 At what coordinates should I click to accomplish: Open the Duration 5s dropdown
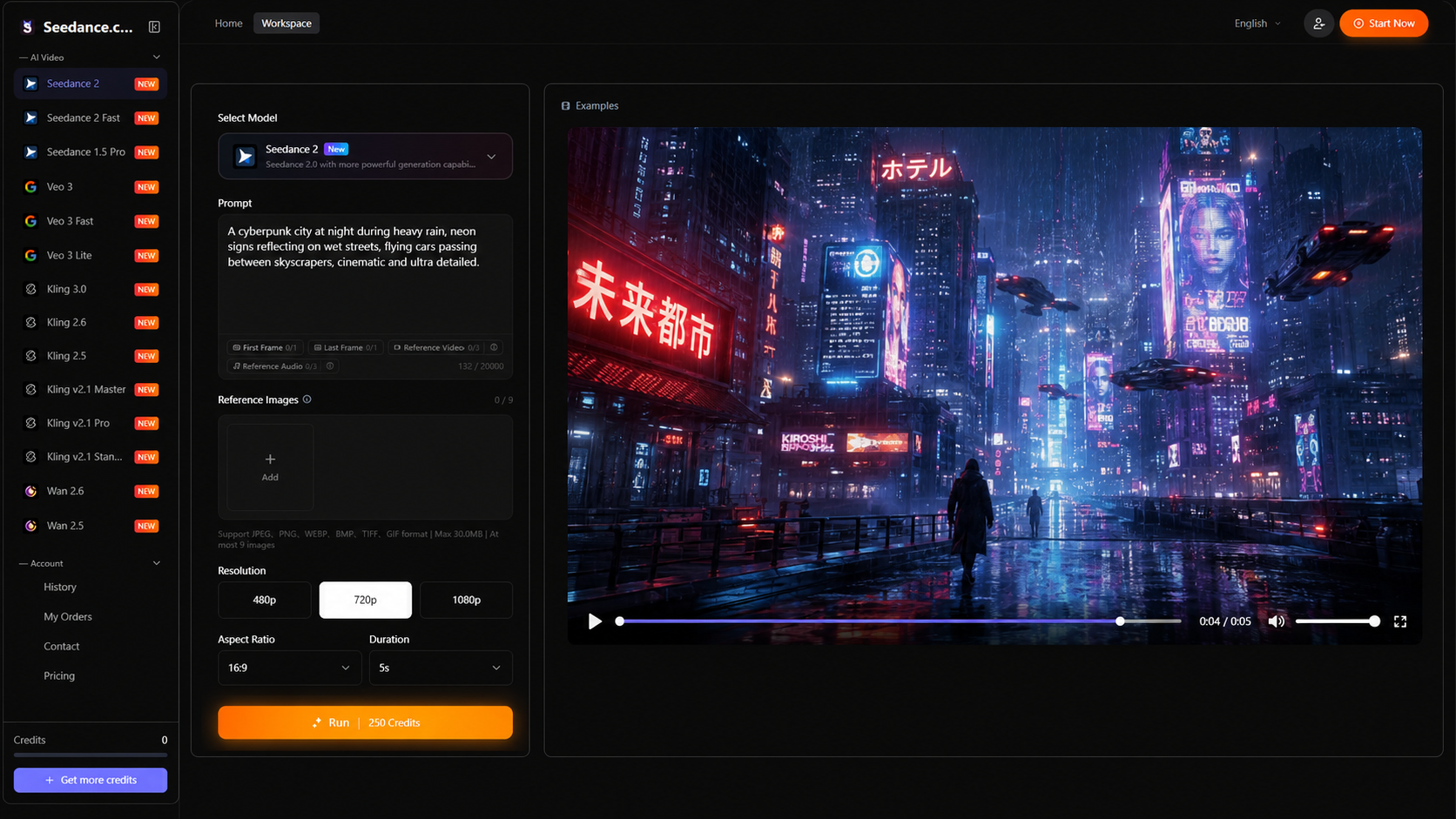point(441,668)
